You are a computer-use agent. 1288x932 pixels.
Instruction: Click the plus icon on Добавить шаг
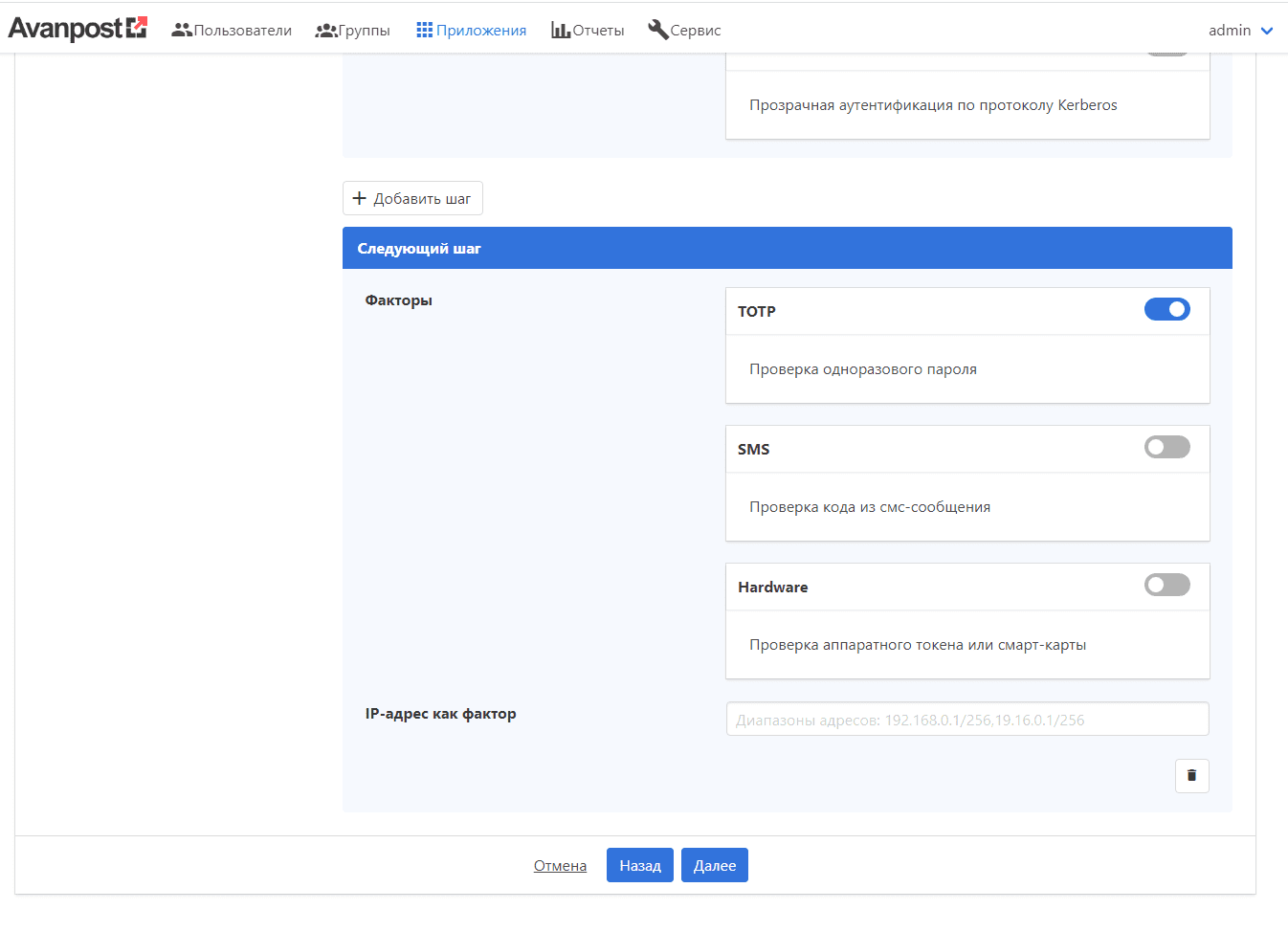point(360,198)
